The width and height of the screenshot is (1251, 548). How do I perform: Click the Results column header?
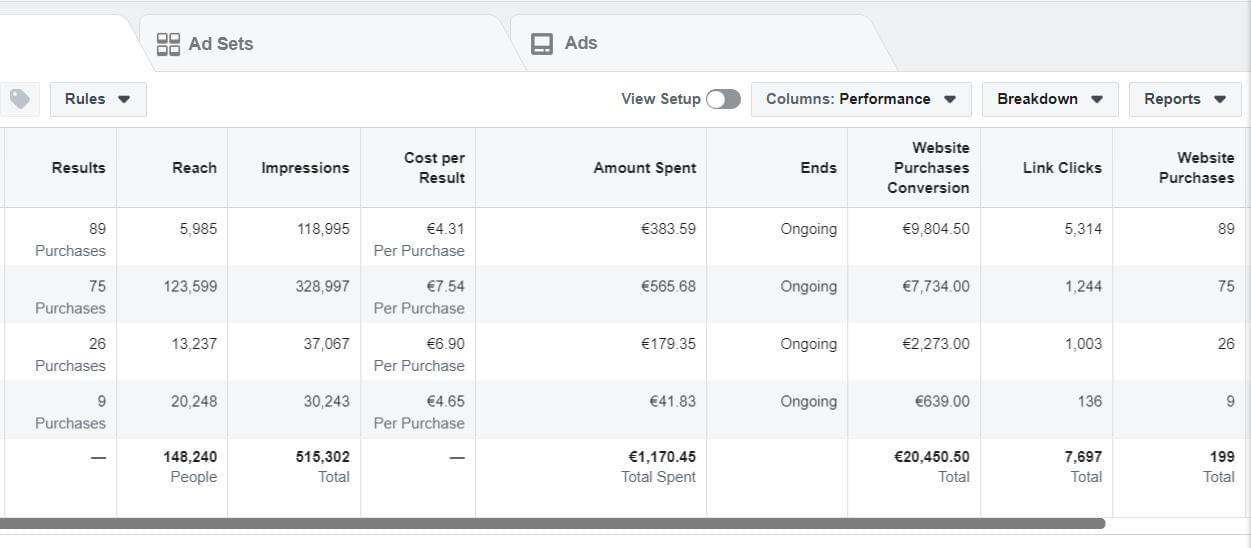(x=78, y=168)
